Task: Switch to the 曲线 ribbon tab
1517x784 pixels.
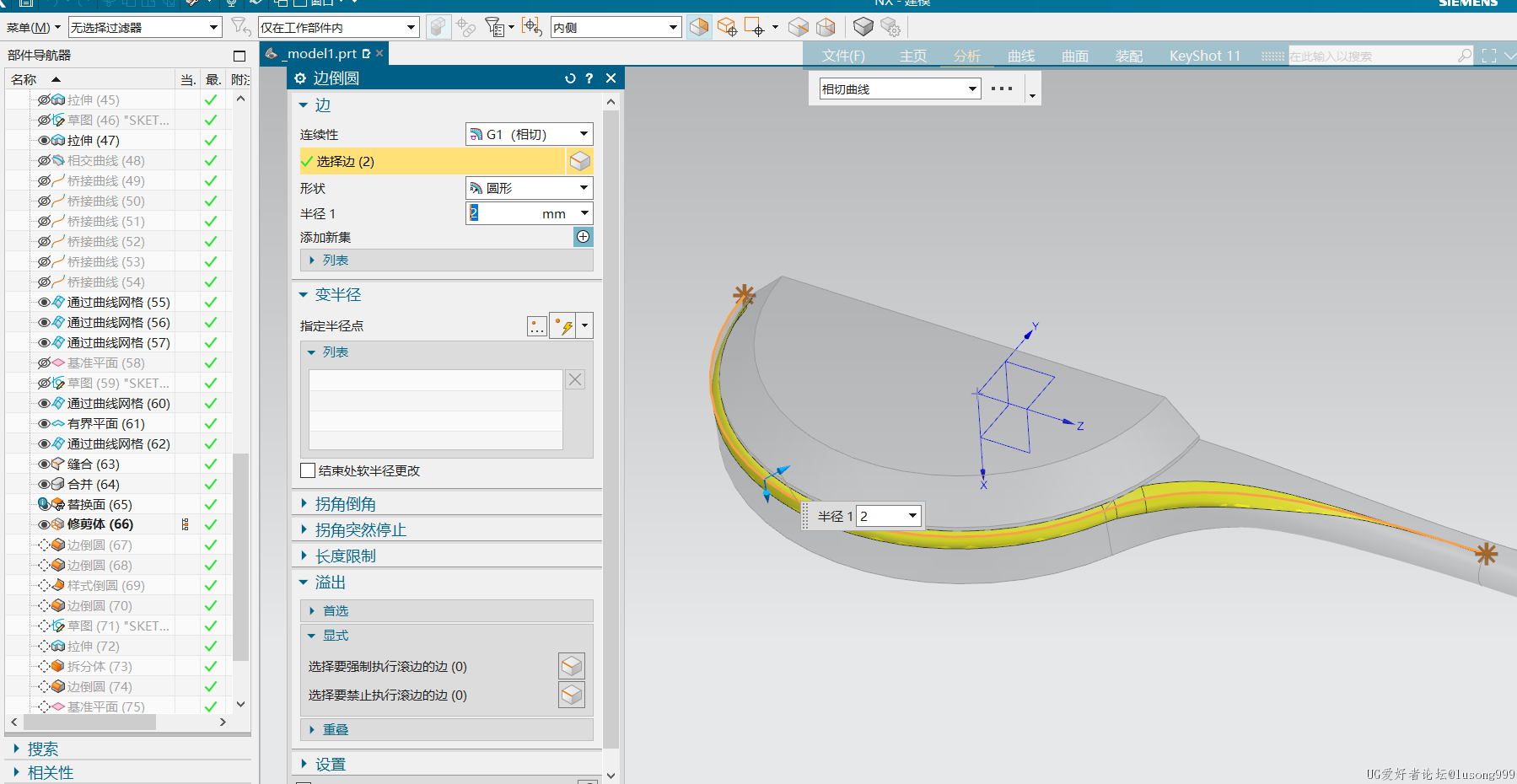Action: (x=1021, y=56)
